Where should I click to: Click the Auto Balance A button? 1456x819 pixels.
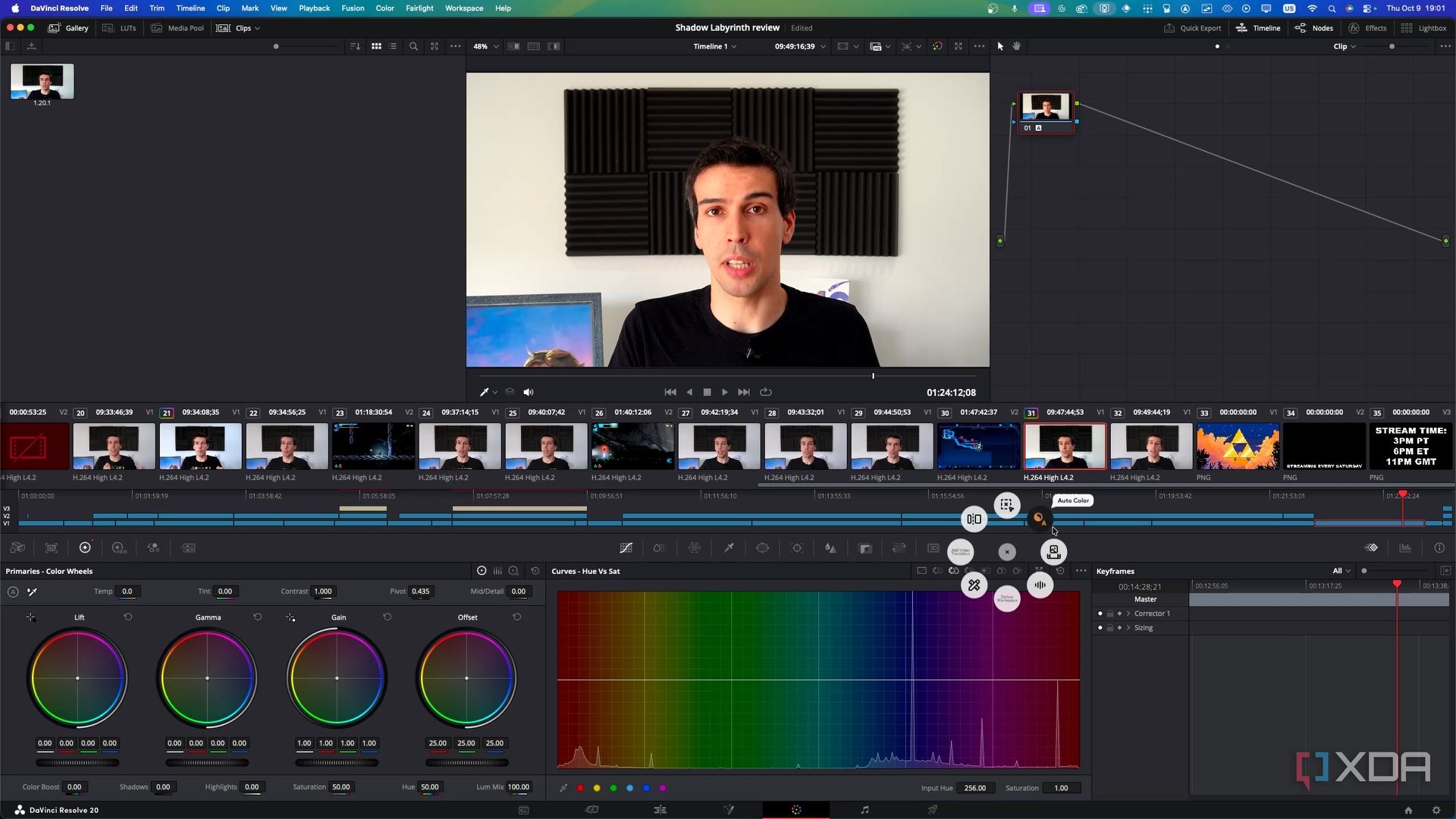(13, 591)
